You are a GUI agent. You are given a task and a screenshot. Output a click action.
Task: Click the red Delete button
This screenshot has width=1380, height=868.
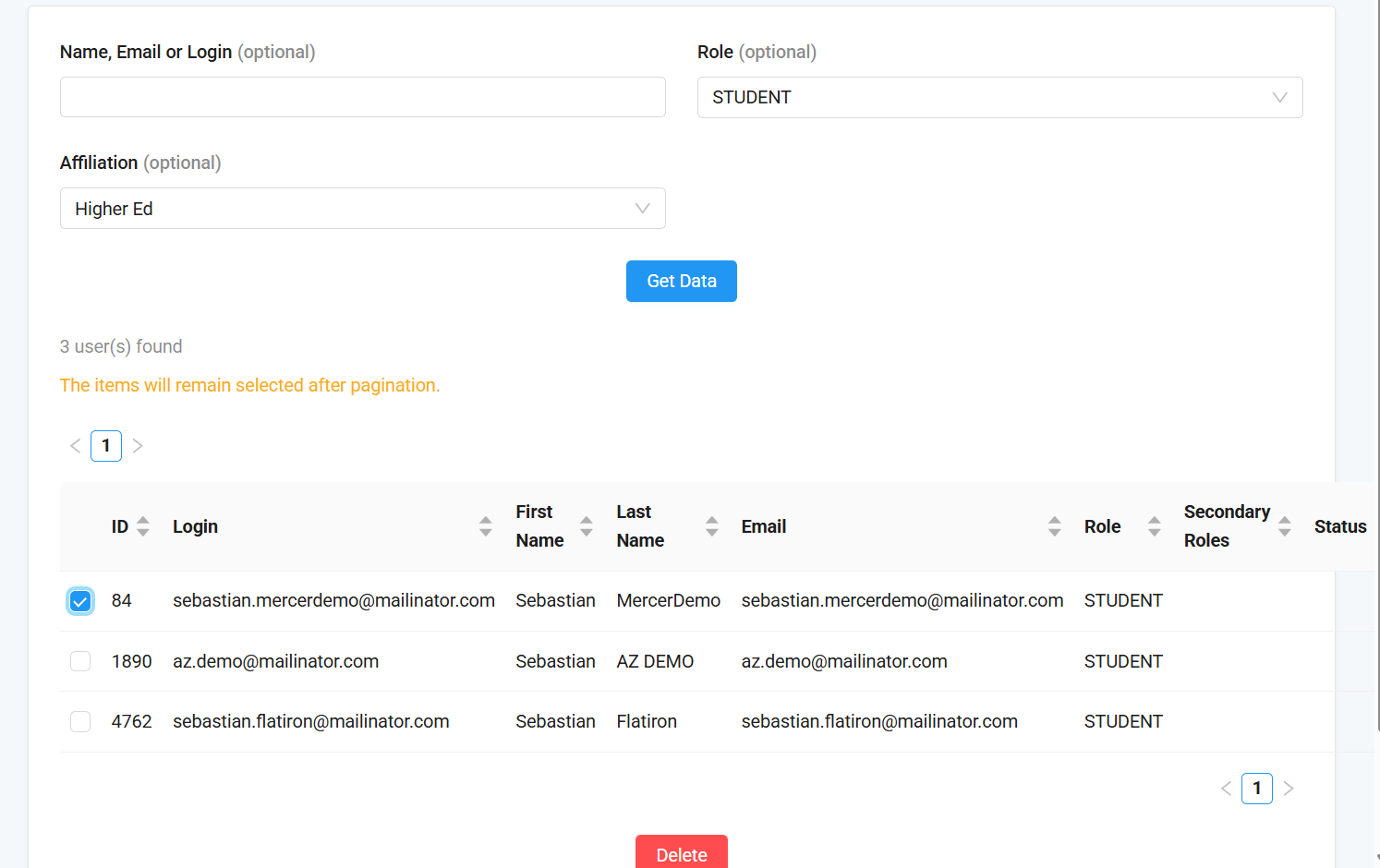click(681, 853)
